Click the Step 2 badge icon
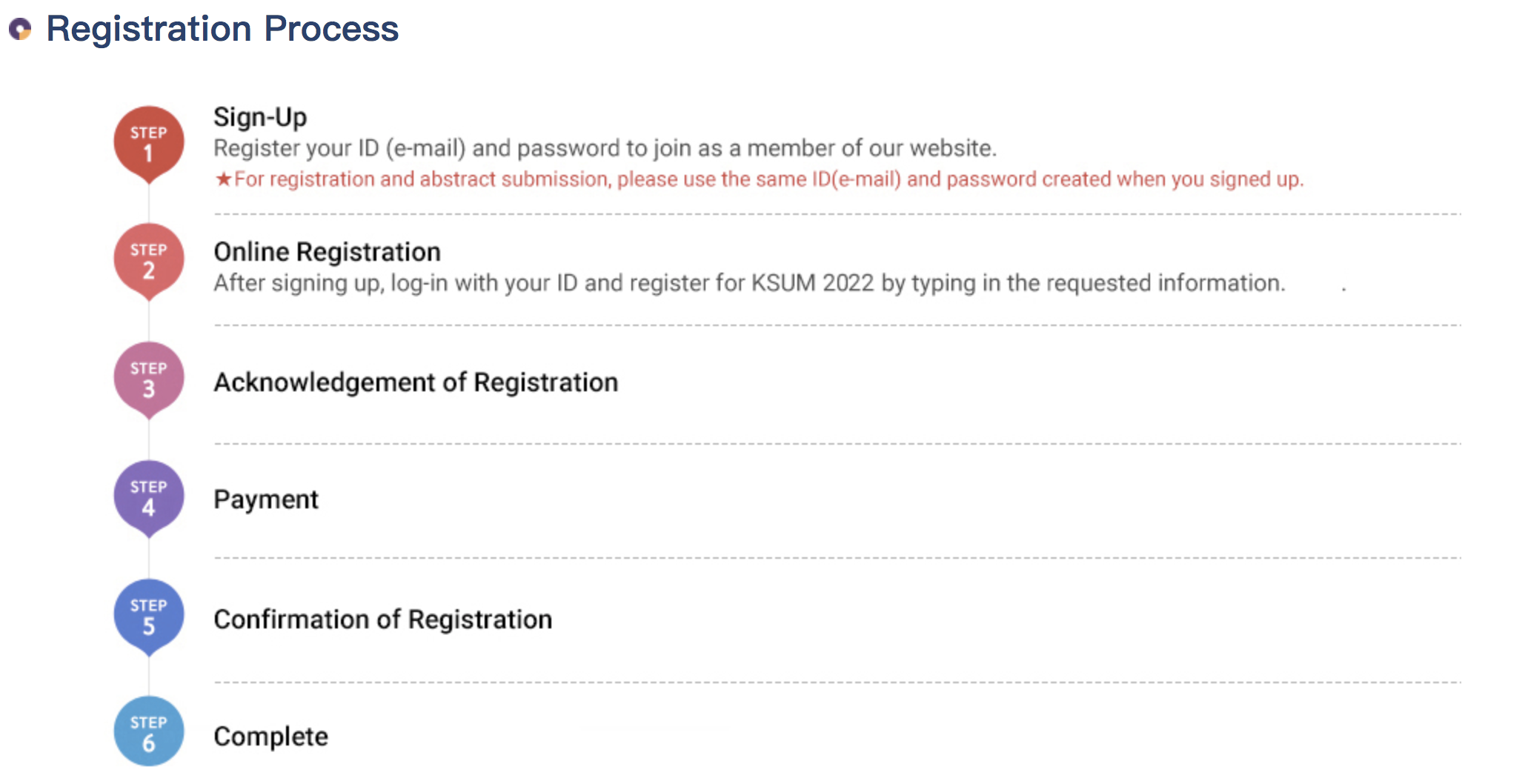 (148, 260)
